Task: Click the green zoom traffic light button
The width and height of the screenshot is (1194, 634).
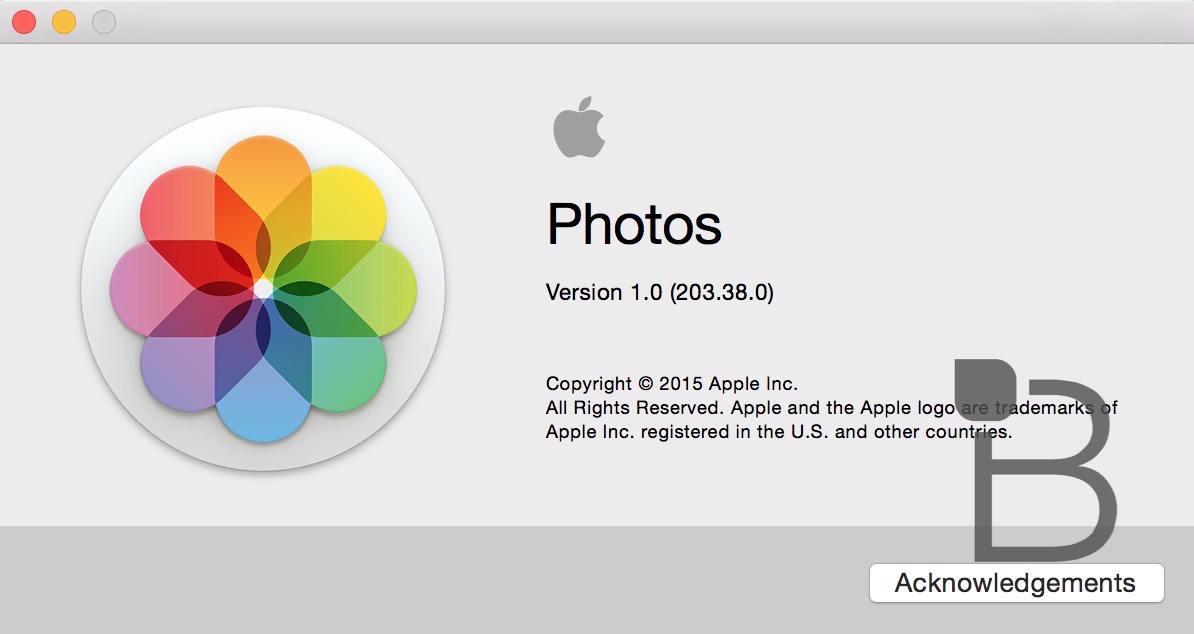Action: pyautogui.click(x=103, y=21)
